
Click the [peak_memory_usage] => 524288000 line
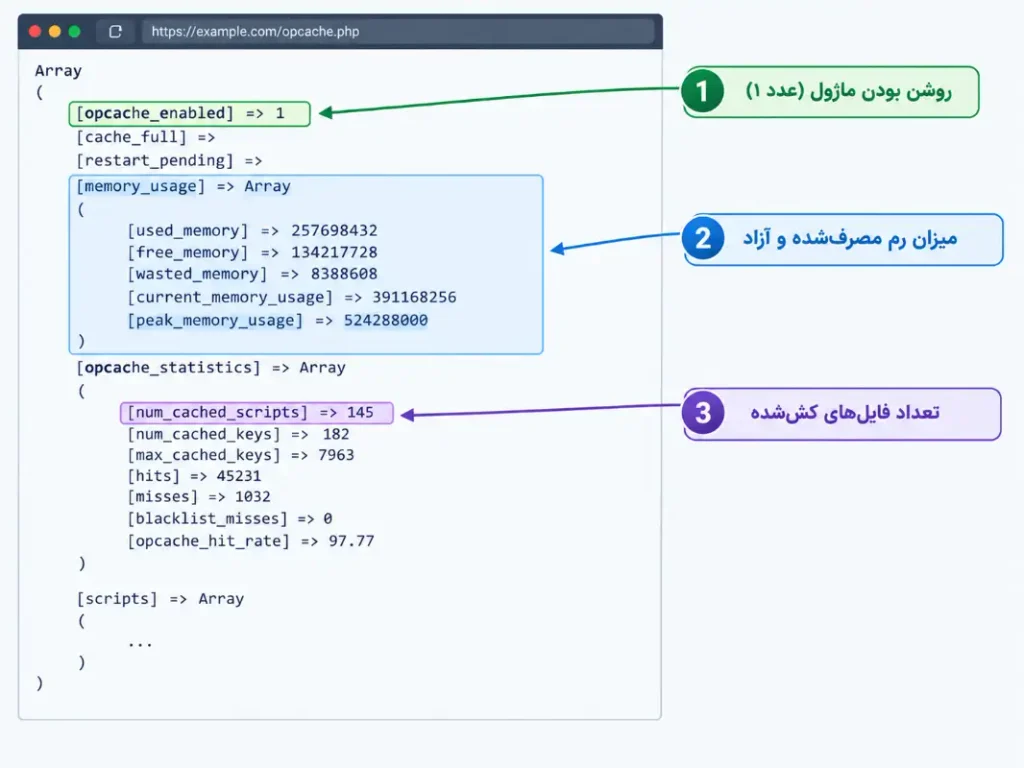[278, 321]
